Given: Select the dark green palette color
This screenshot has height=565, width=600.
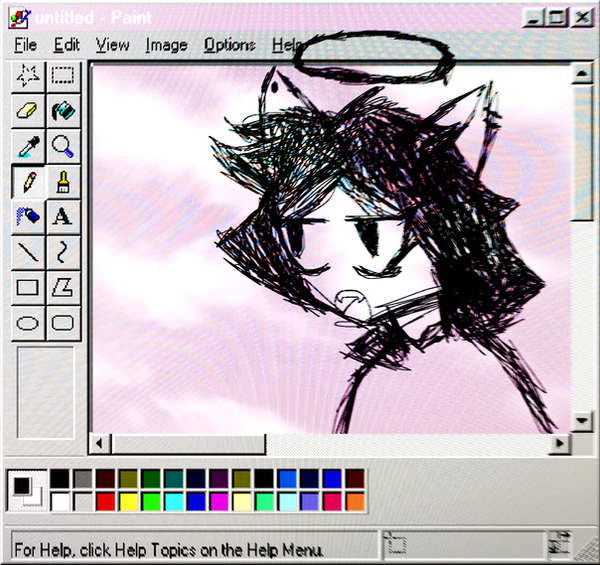Looking at the screenshot, I should (151, 479).
